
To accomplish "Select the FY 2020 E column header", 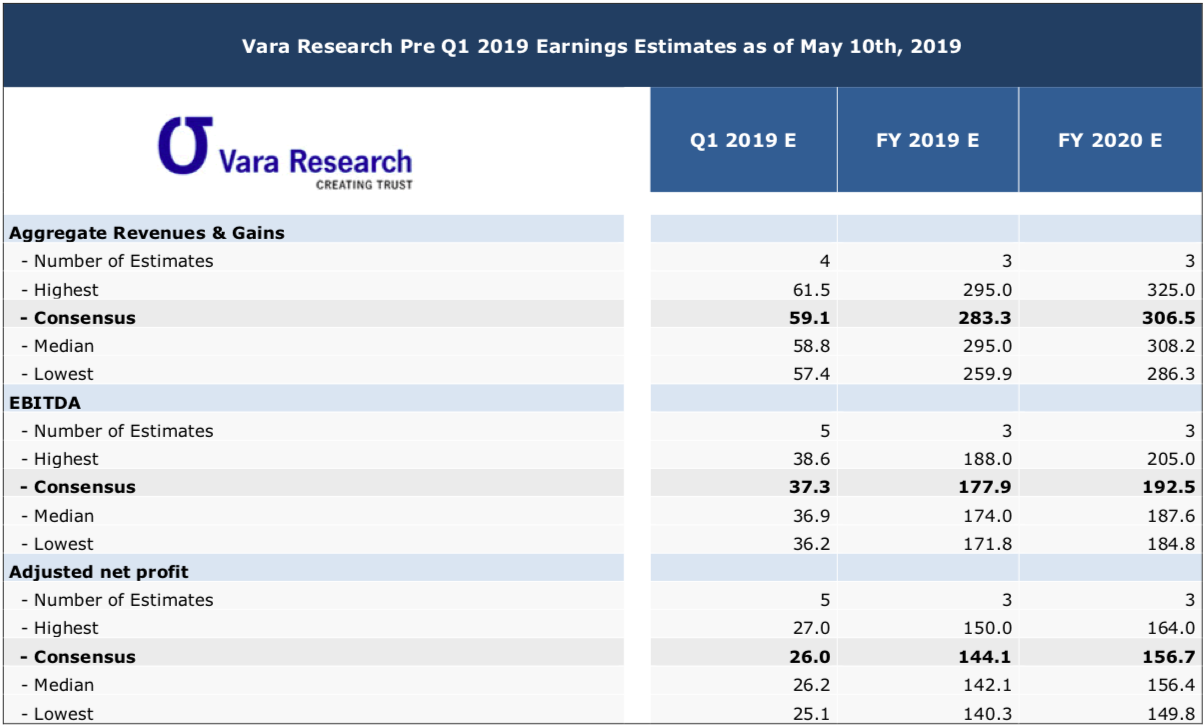I will [x=1110, y=141].
